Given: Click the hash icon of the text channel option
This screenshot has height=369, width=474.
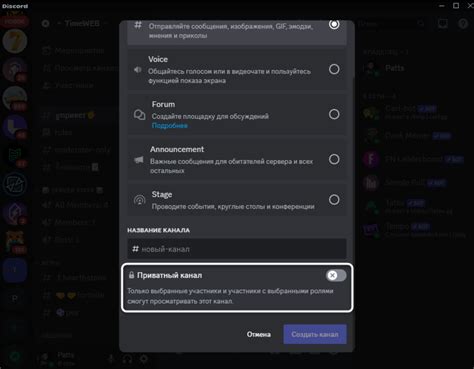Looking at the screenshot, I should coord(138,25).
